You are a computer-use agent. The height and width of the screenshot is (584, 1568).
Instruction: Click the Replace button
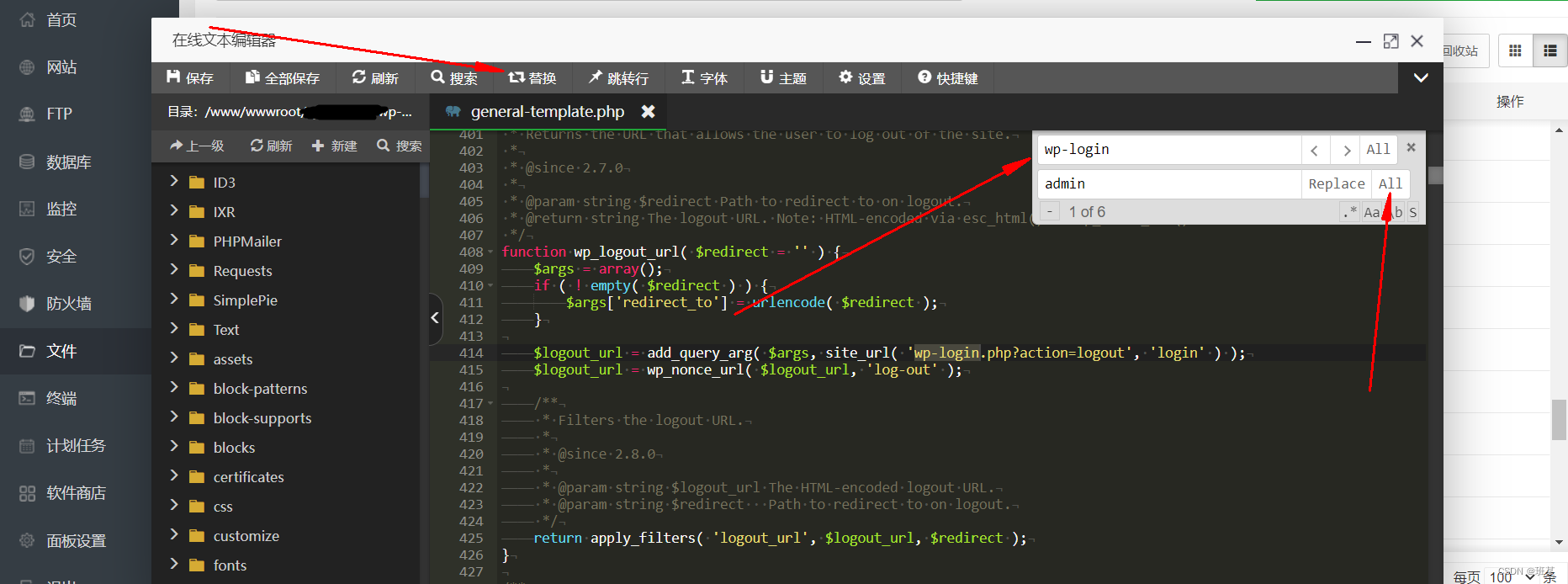[x=1336, y=183]
